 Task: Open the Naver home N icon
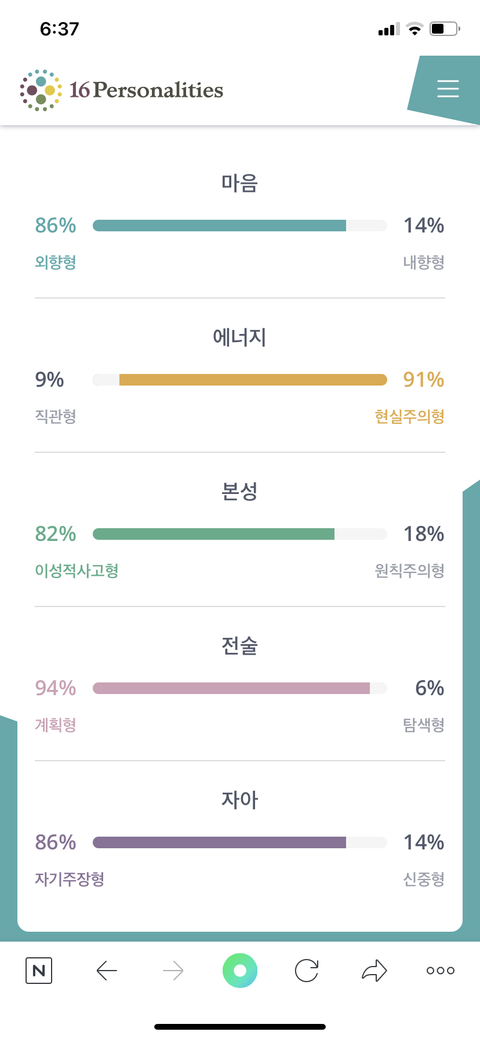[x=39, y=971]
